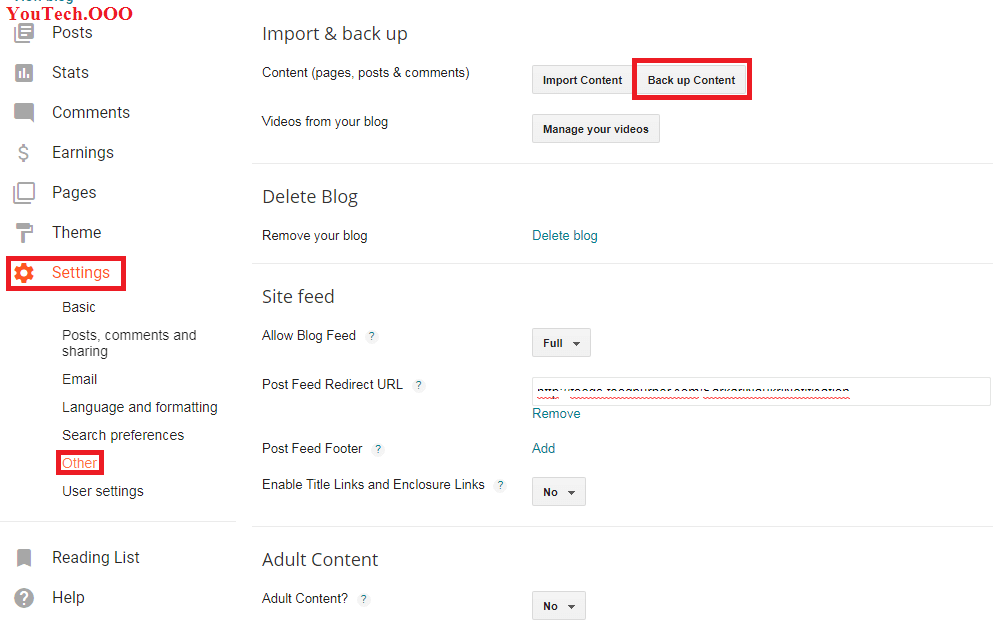
Task: Click Remove under the feed redirect URL
Action: coord(556,414)
